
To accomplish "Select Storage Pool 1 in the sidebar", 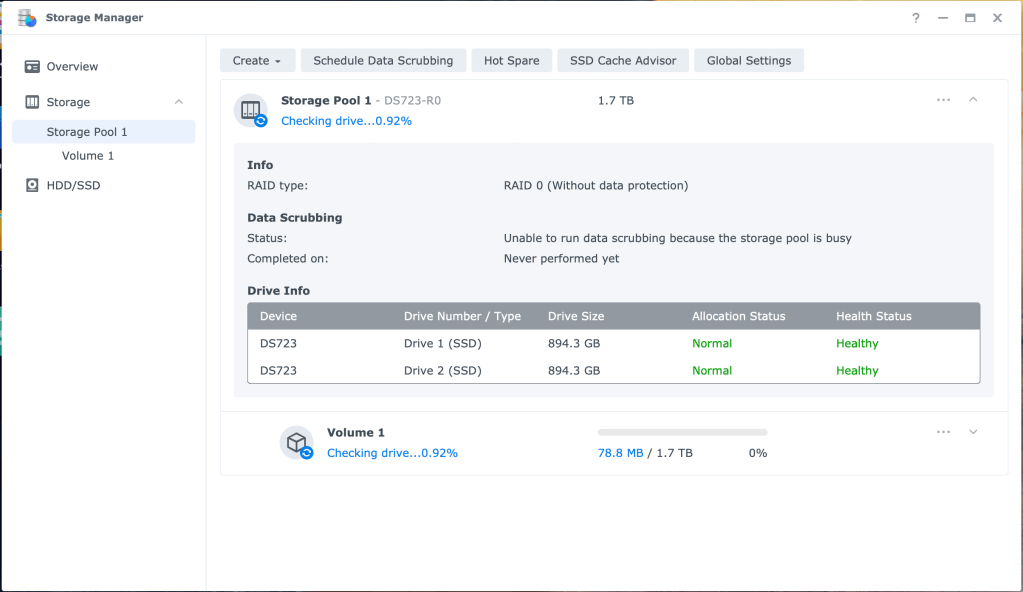I will (x=87, y=132).
